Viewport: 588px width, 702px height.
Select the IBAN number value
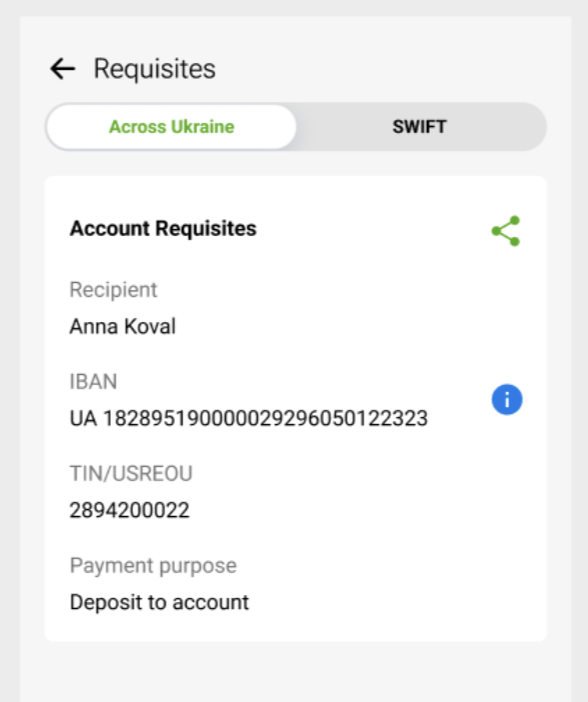click(249, 419)
